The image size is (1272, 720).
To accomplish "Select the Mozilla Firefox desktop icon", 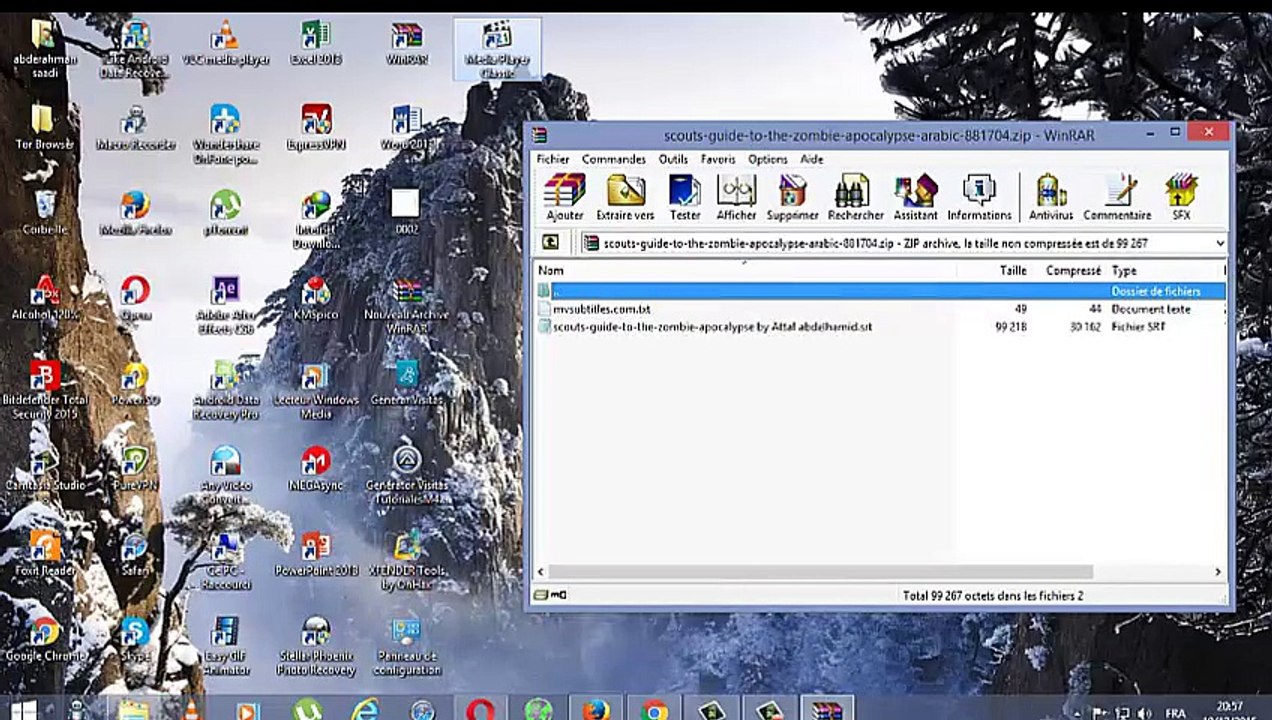I will click(x=135, y=213).
